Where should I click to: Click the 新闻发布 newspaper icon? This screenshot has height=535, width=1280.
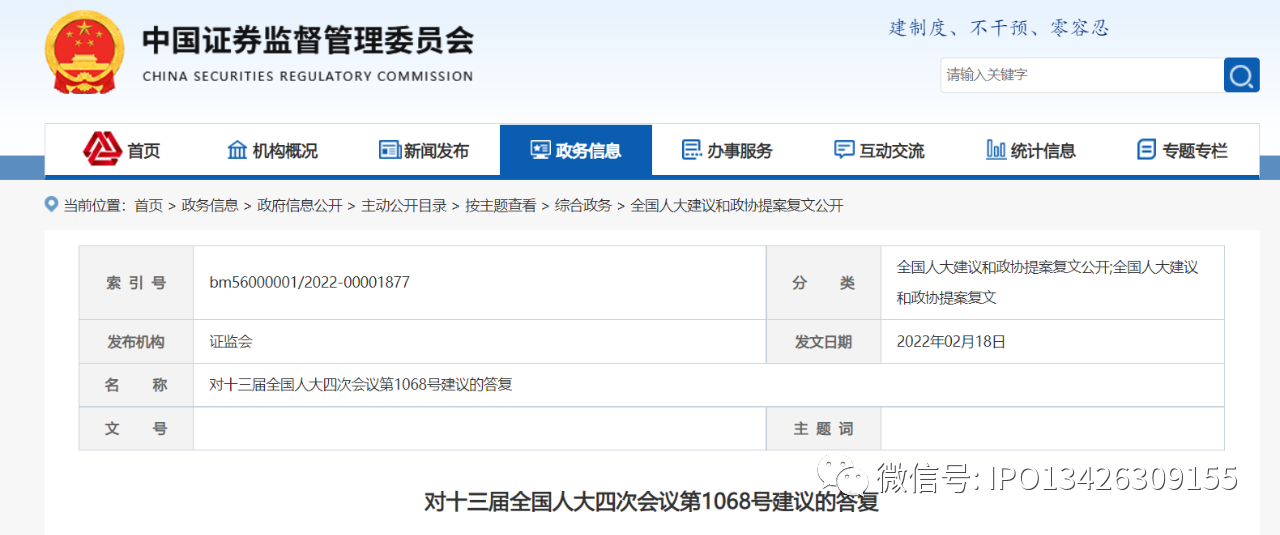(x=389, y=150)
